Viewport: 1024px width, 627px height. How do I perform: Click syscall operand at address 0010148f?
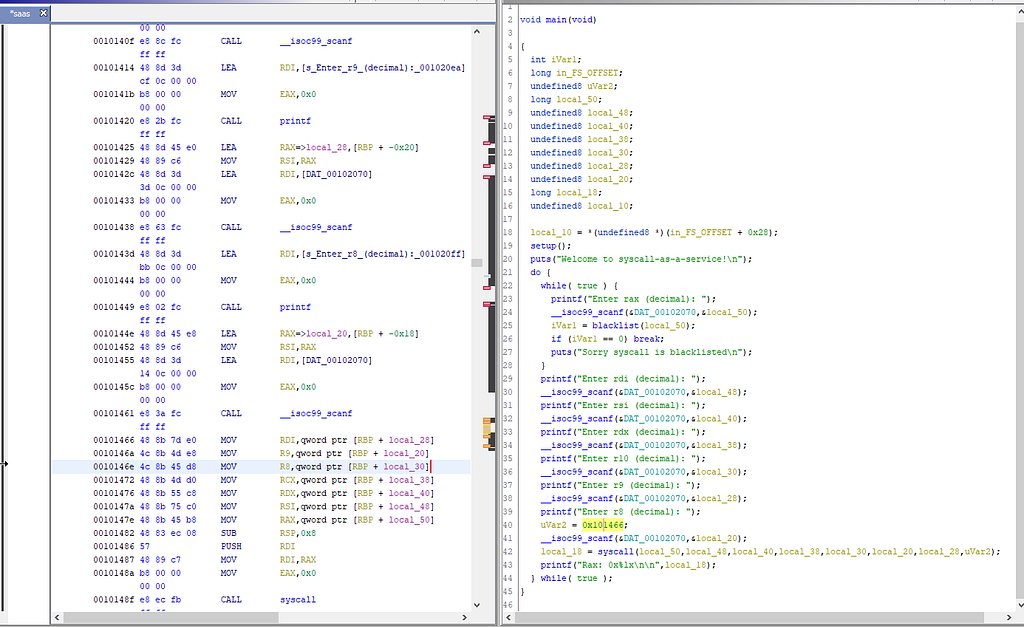tap(297, 600)
